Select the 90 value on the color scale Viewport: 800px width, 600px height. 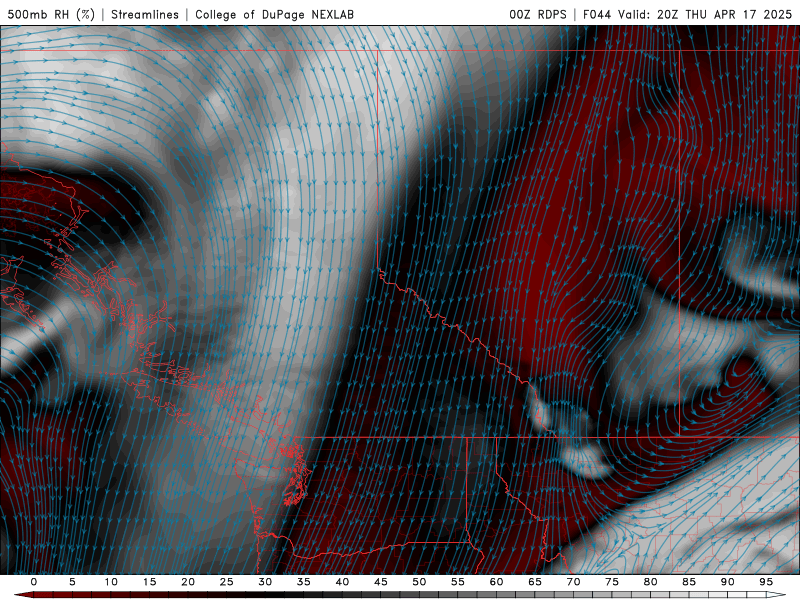727,582
